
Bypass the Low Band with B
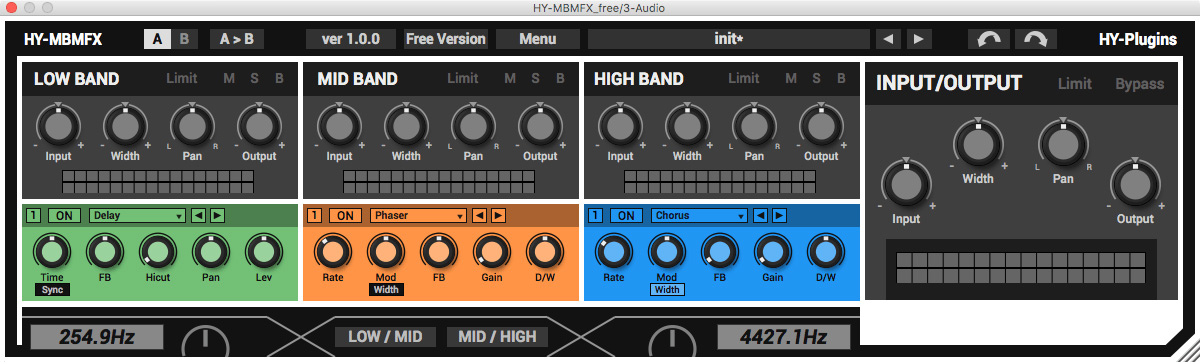click(x=279, y=79)
